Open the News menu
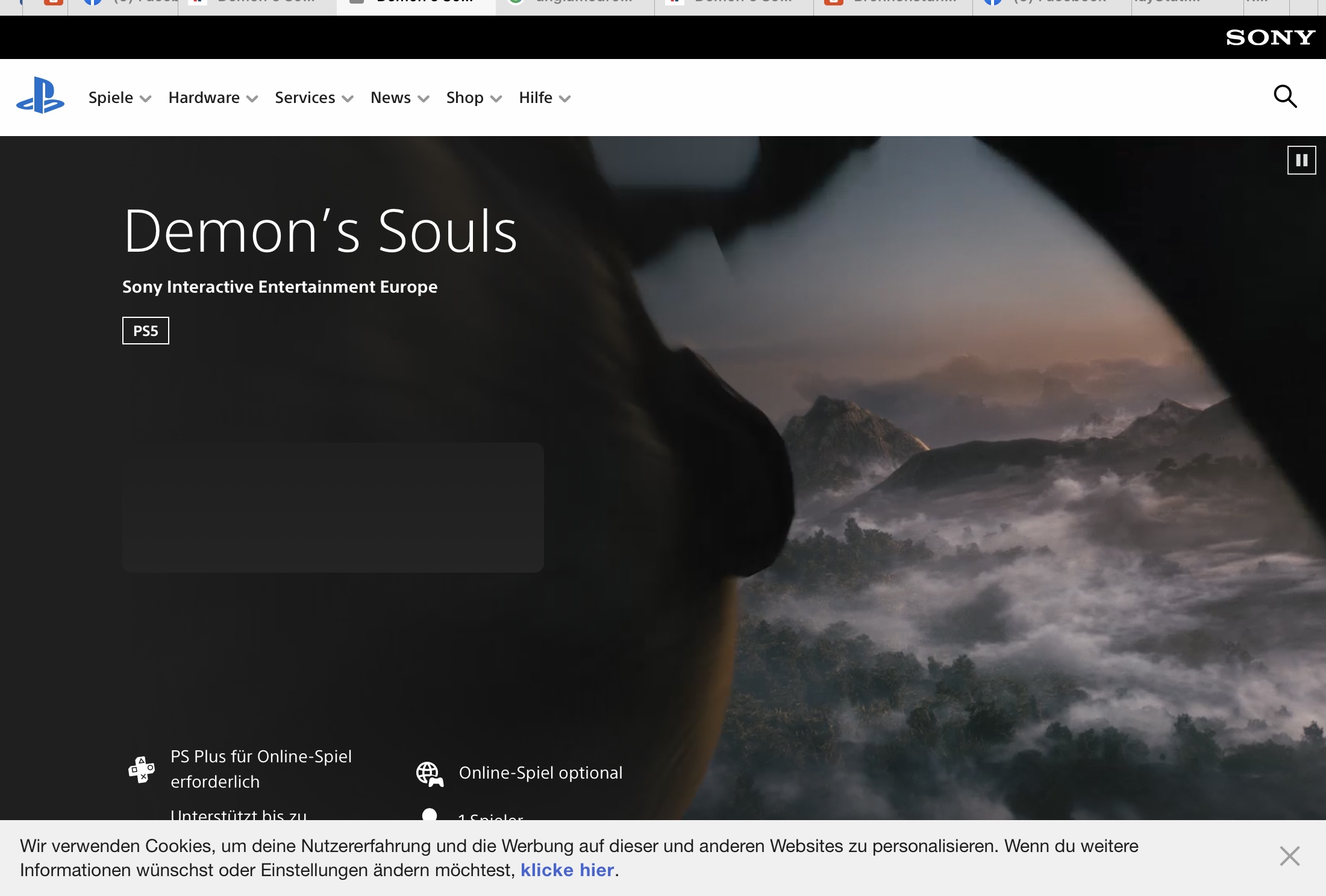Image resolution: width=1326 pixels, height=896 pixels. click(400, 98)
